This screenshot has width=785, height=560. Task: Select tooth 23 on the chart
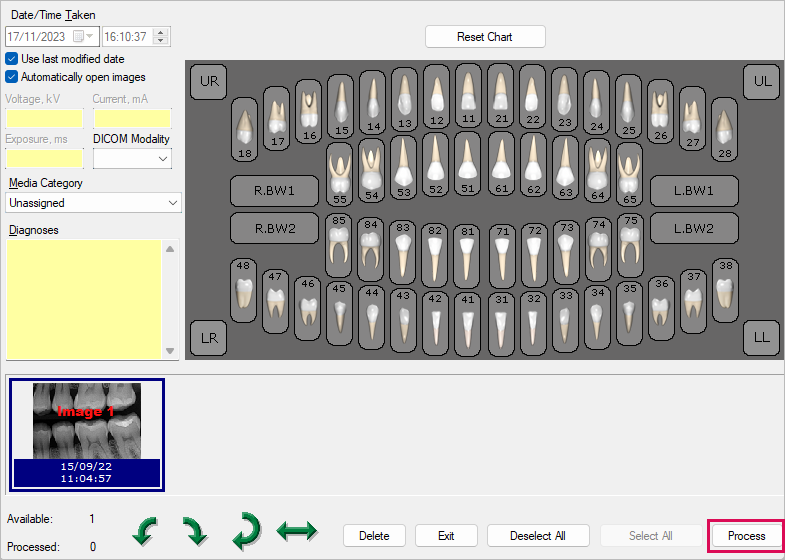[565, 99]
